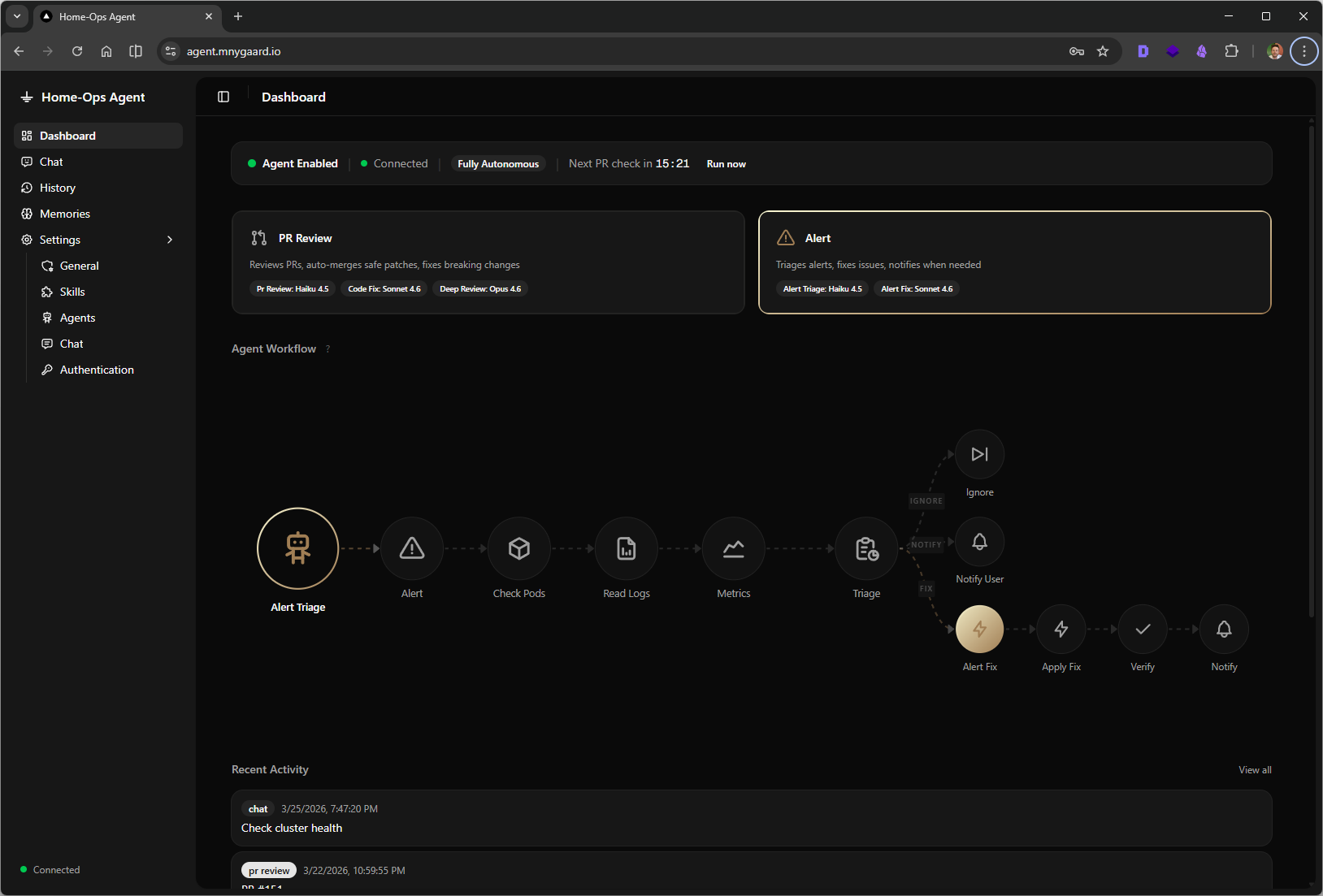View site information icon in address bar
Viewport: 1323px width, 896px height.
pyautogui.click(x=171, y=51)
